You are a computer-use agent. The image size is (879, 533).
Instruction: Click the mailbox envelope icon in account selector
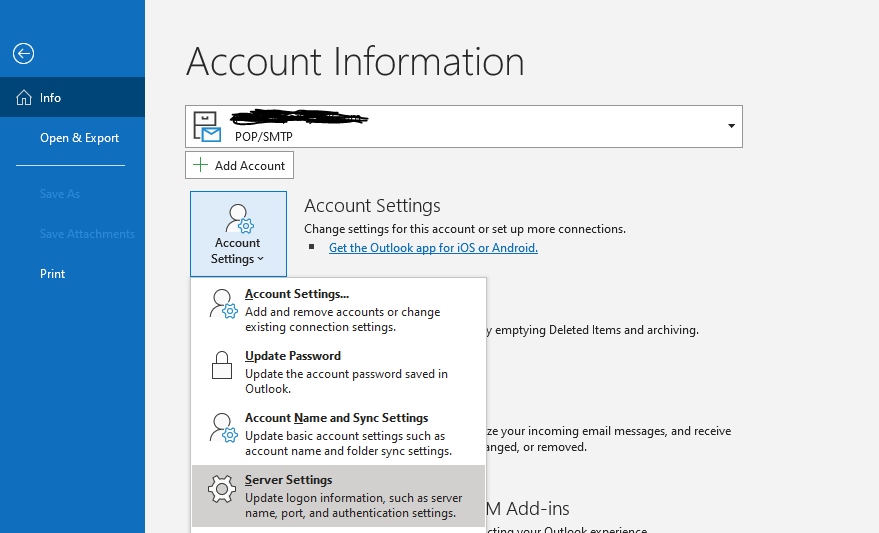207,126
